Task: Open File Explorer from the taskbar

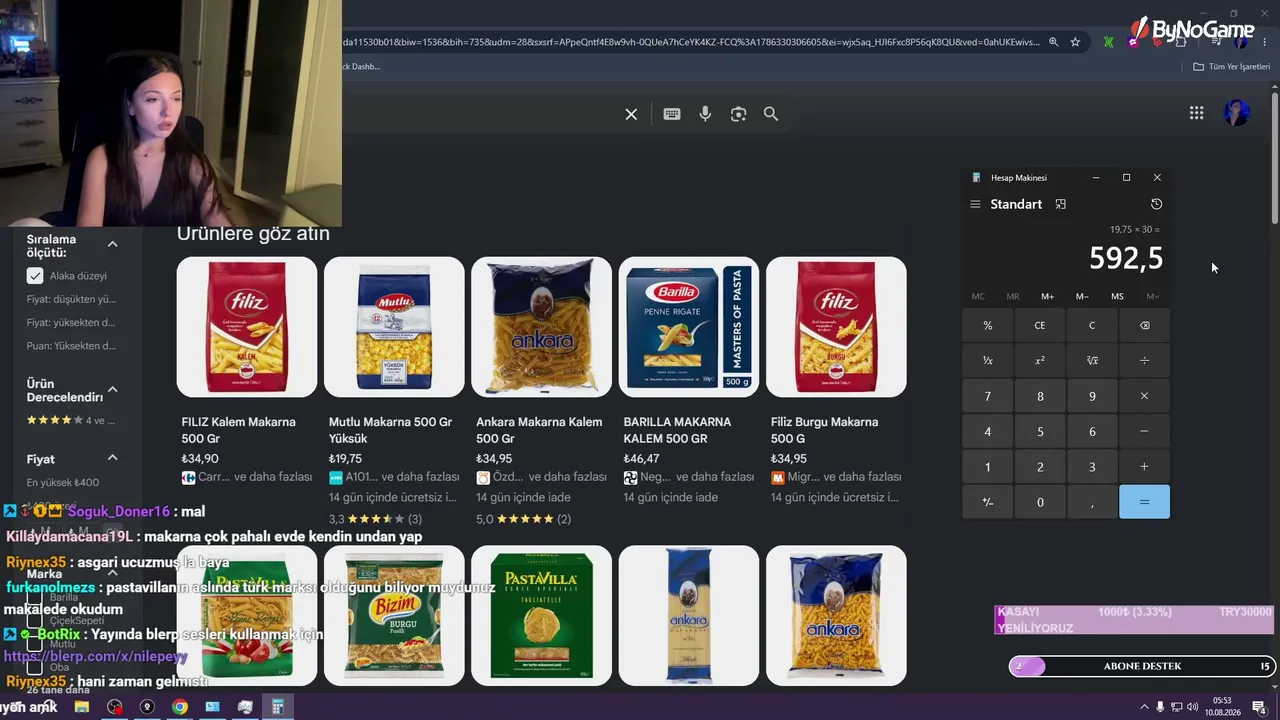Action: tap(82, 707)
